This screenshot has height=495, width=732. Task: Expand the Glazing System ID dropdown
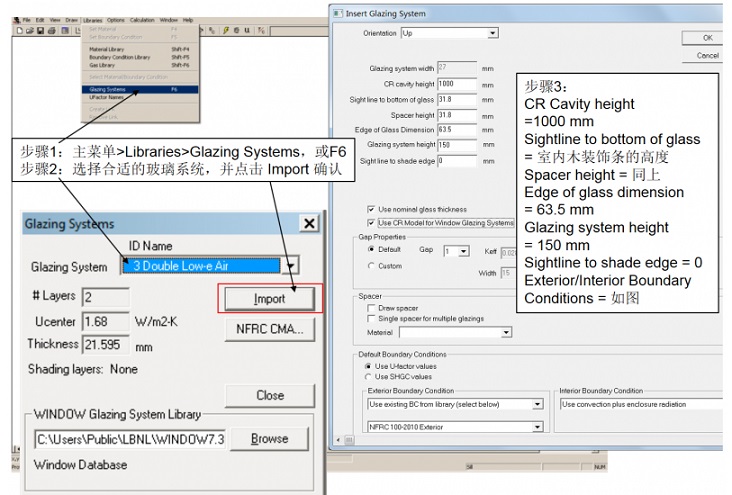point(291,266)
